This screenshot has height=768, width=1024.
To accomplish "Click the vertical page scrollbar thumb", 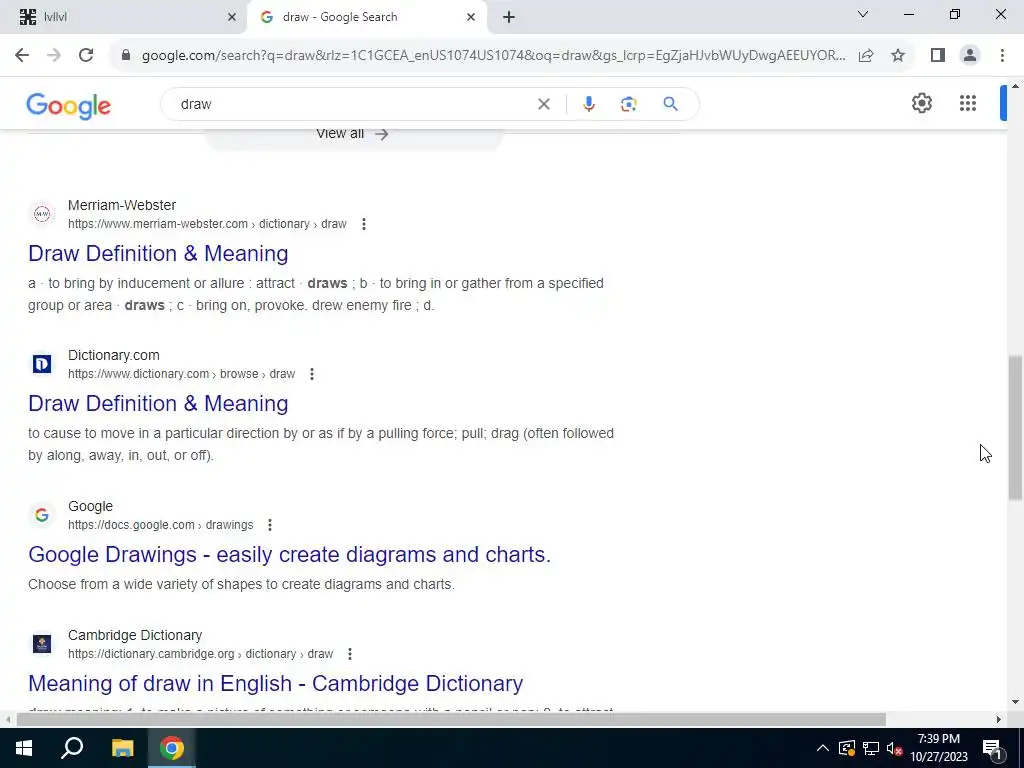I will coord(1015,428).
